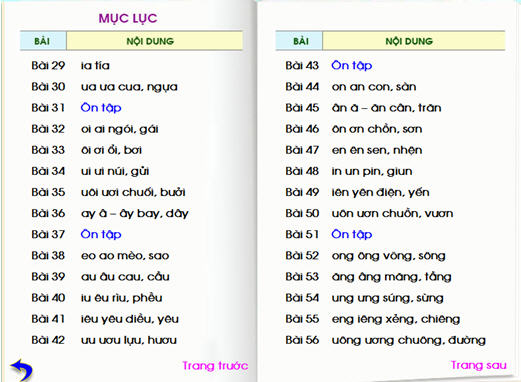Click the Bài 44 number label

302,87
